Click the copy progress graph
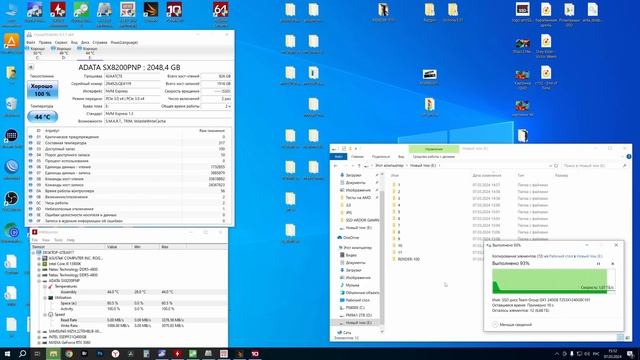Image resolution: width=640 pixels, height=360 pixels. point(553,281)
